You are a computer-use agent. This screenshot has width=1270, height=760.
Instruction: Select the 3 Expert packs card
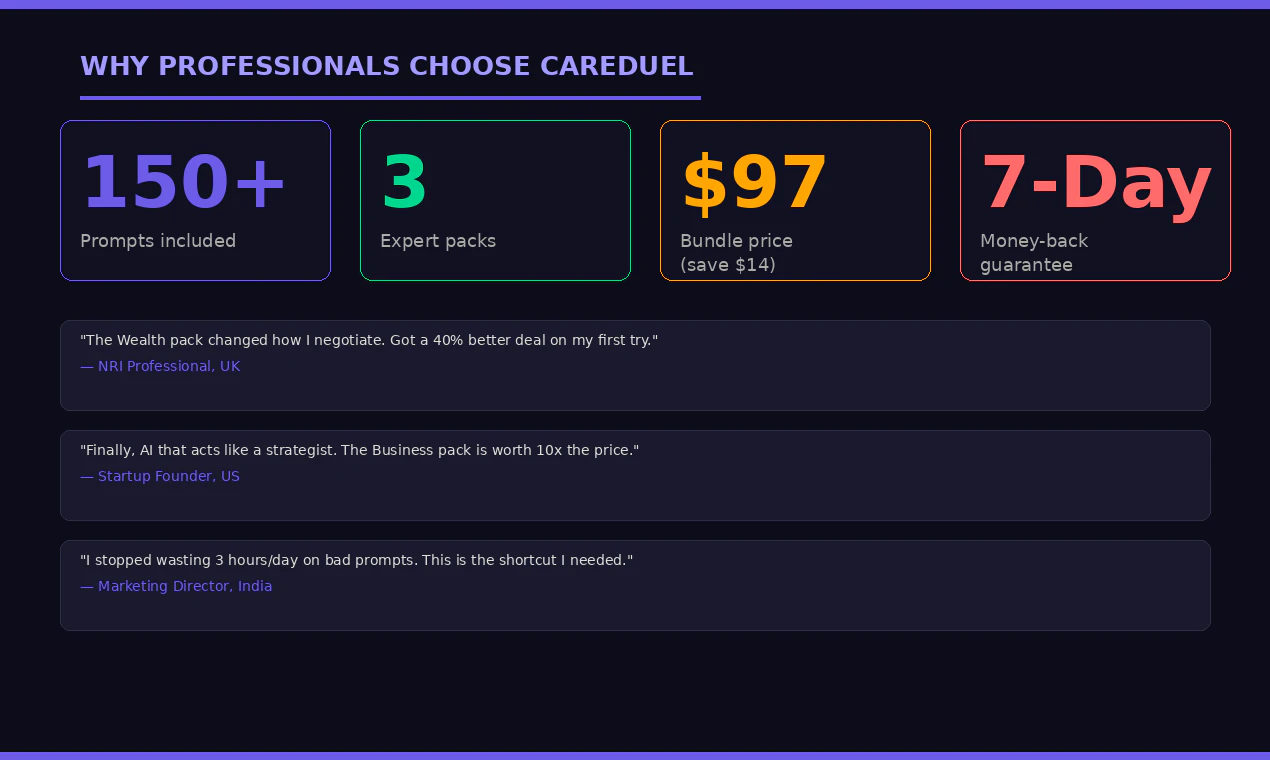point(495,200)
